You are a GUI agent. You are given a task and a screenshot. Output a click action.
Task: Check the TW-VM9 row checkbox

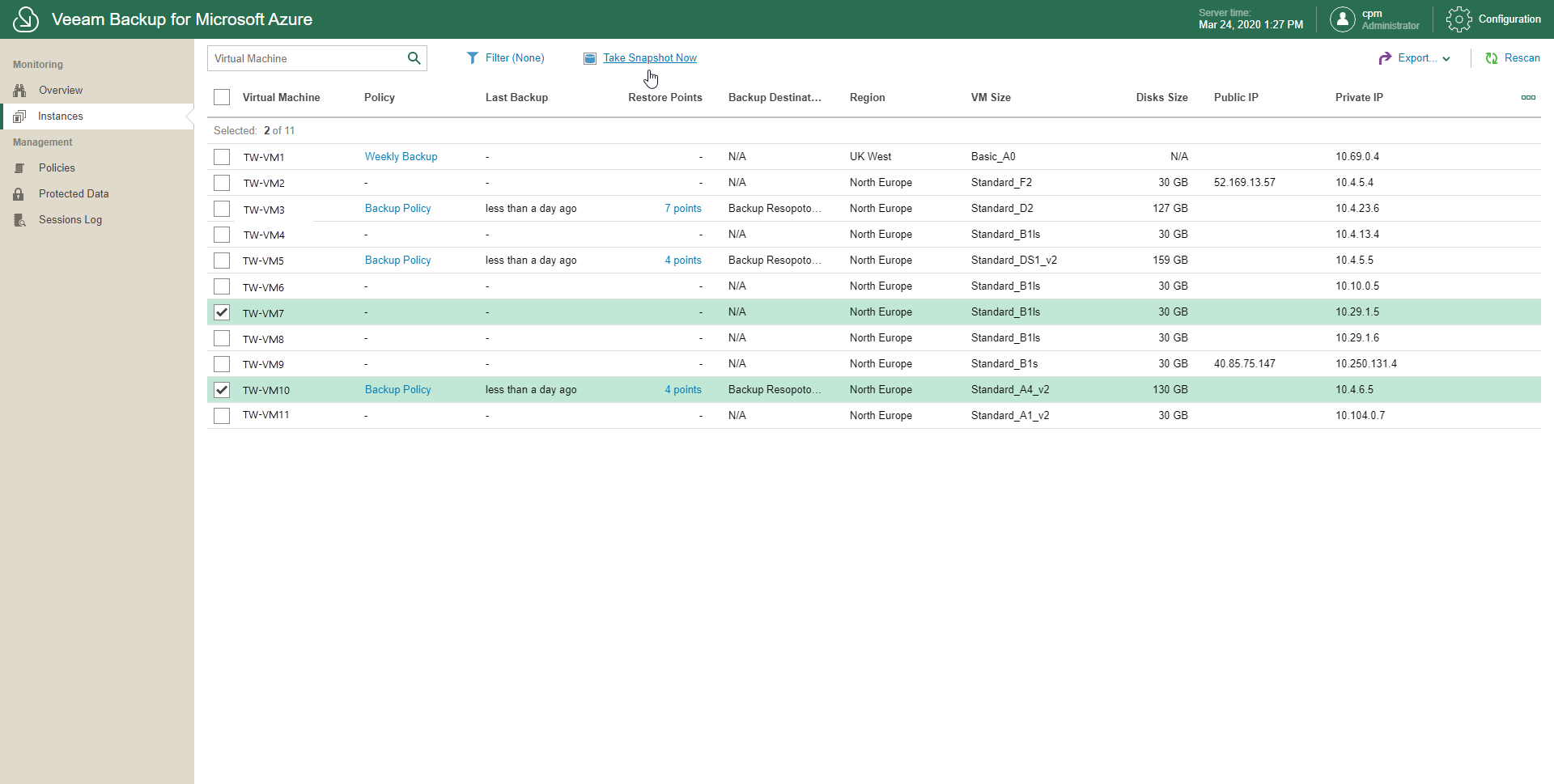point(222,364)
